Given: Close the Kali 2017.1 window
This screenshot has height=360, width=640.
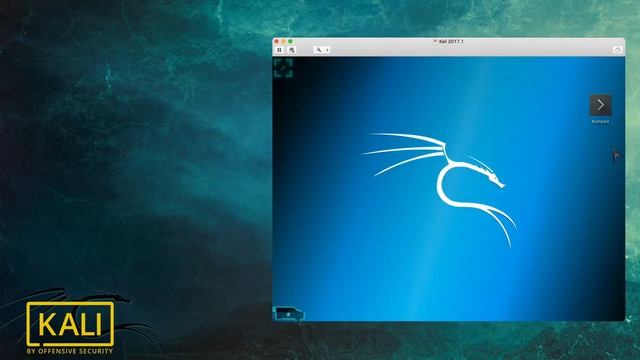Looking at the screenshot, I should [276, 41].
